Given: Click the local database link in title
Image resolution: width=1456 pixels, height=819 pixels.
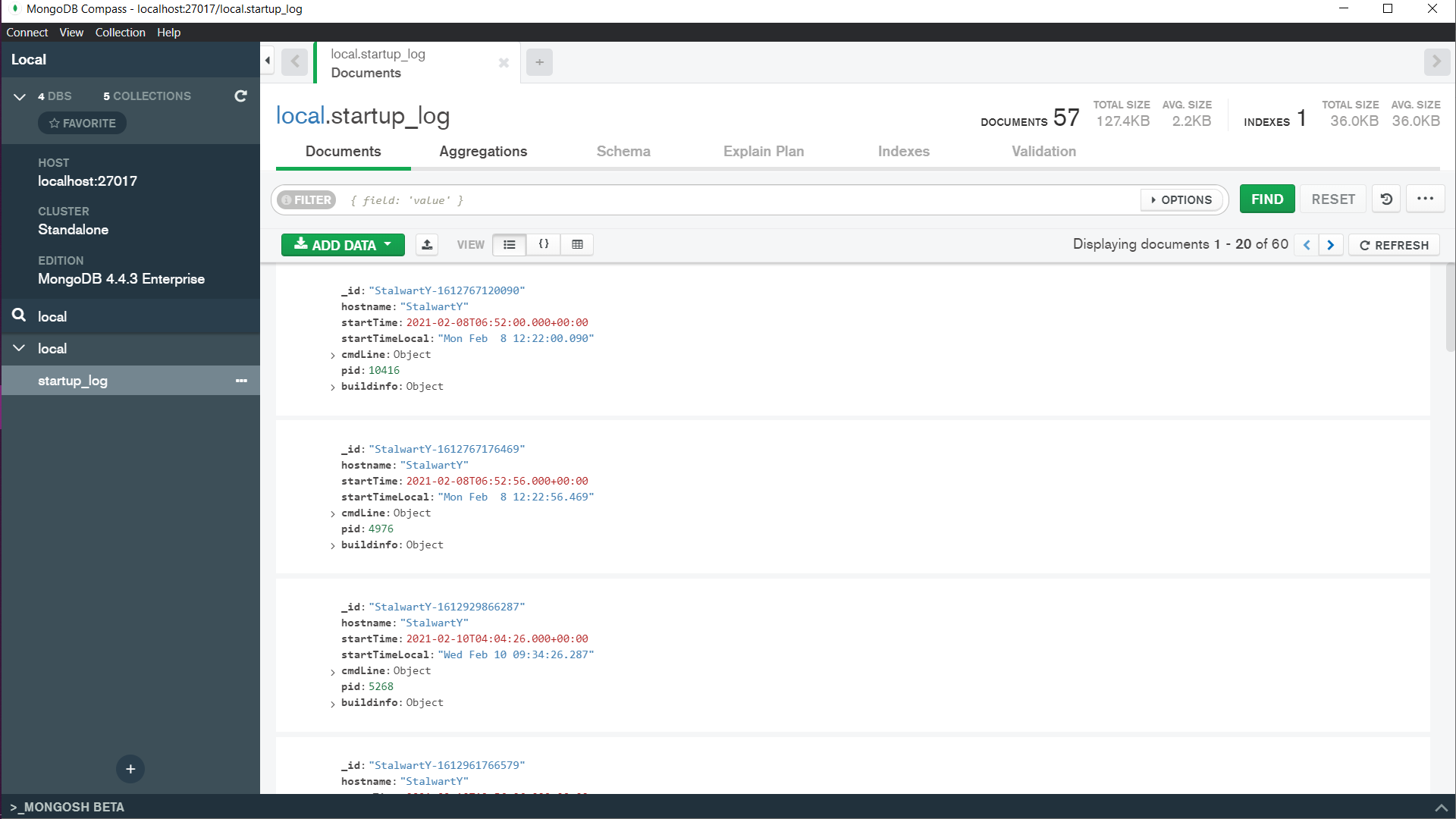Looking at the screenshot, I should tap(300, 115).
